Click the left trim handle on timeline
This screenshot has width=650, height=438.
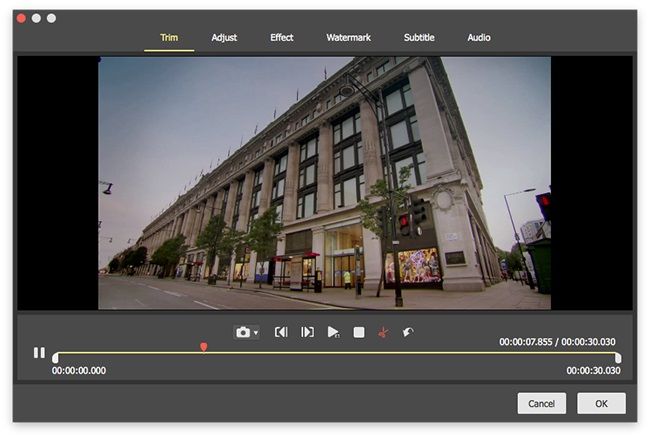coord(55,357)
